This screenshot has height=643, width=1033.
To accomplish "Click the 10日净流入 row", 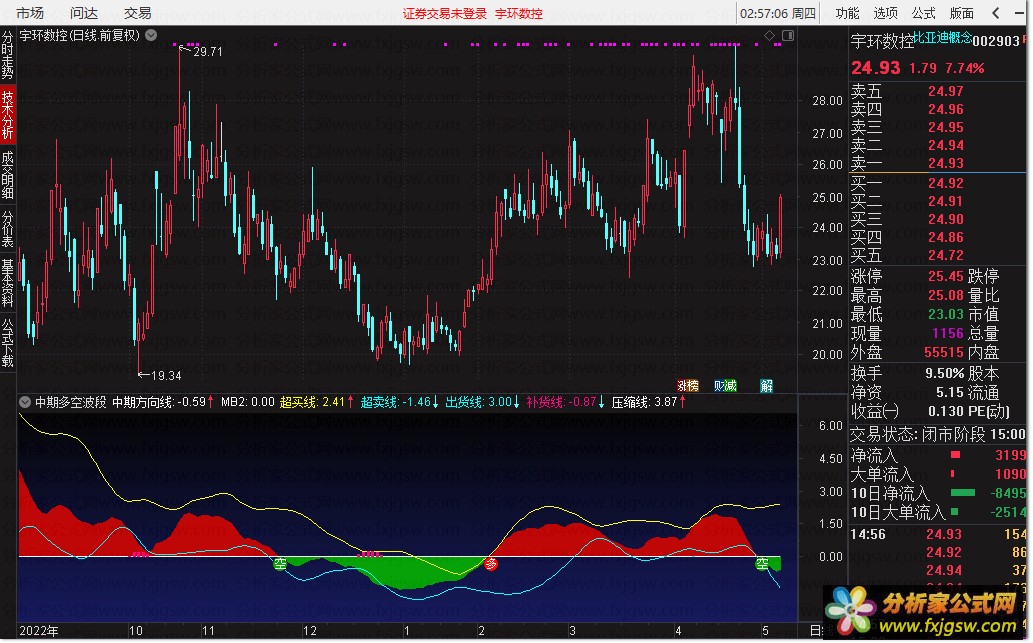I will pyautogui.click(x=937, y=493).
